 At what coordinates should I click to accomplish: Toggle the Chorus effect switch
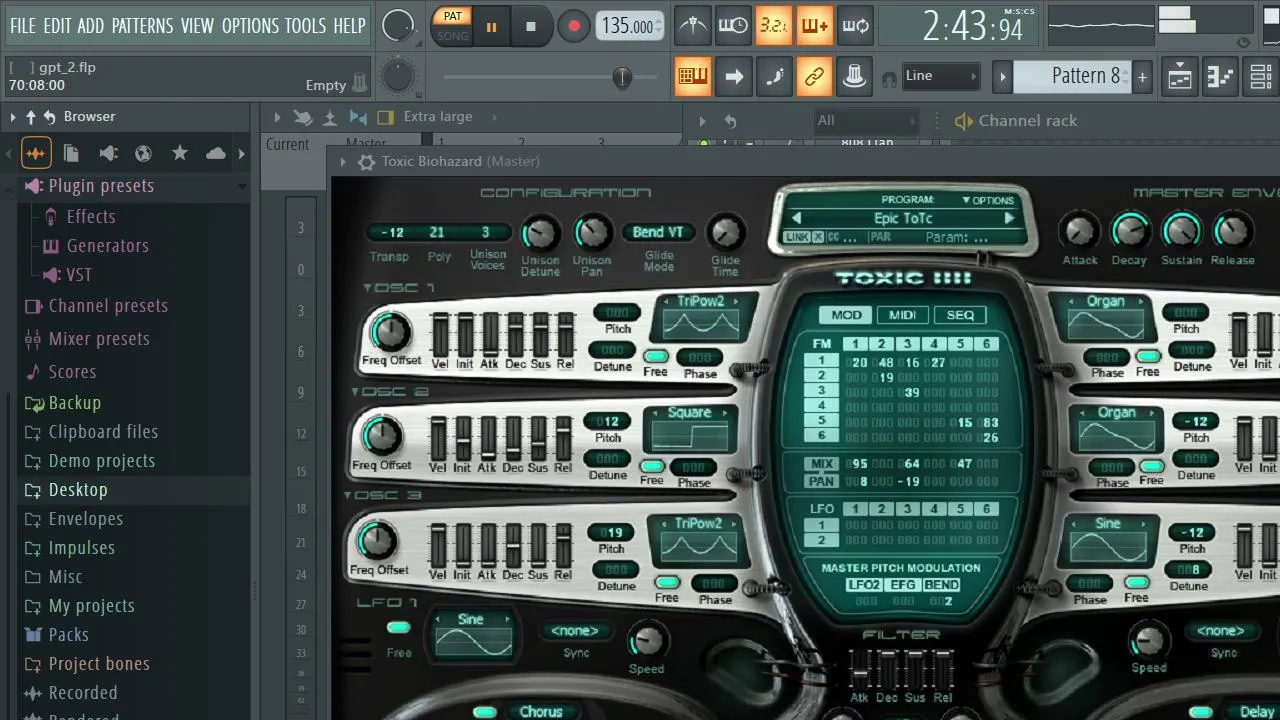point(485,712)
